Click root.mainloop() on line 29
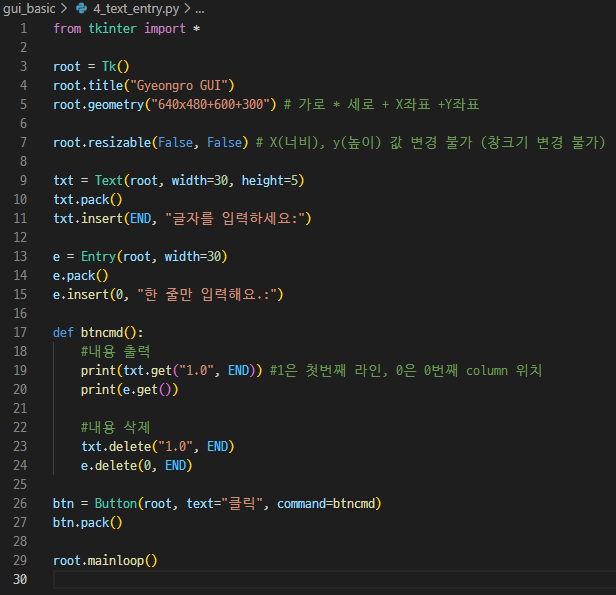Screen dimensions: 616x595 [105, 560]
